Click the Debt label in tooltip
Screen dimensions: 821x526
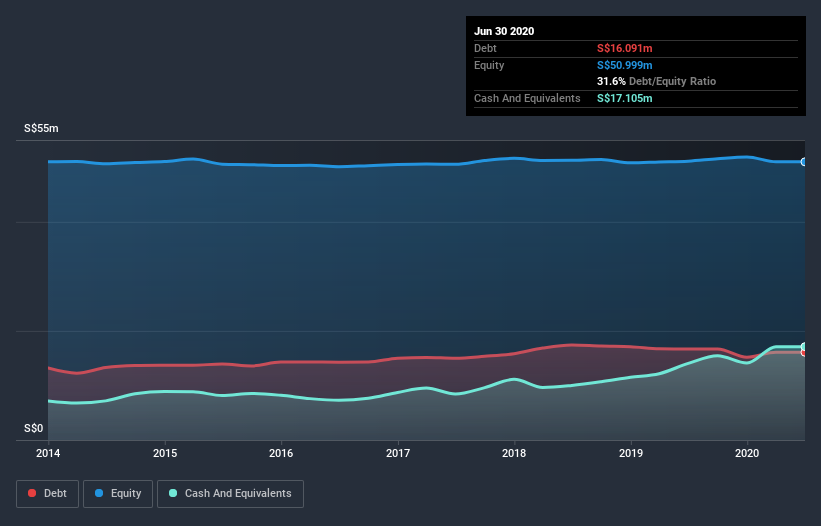coord(485,49)
